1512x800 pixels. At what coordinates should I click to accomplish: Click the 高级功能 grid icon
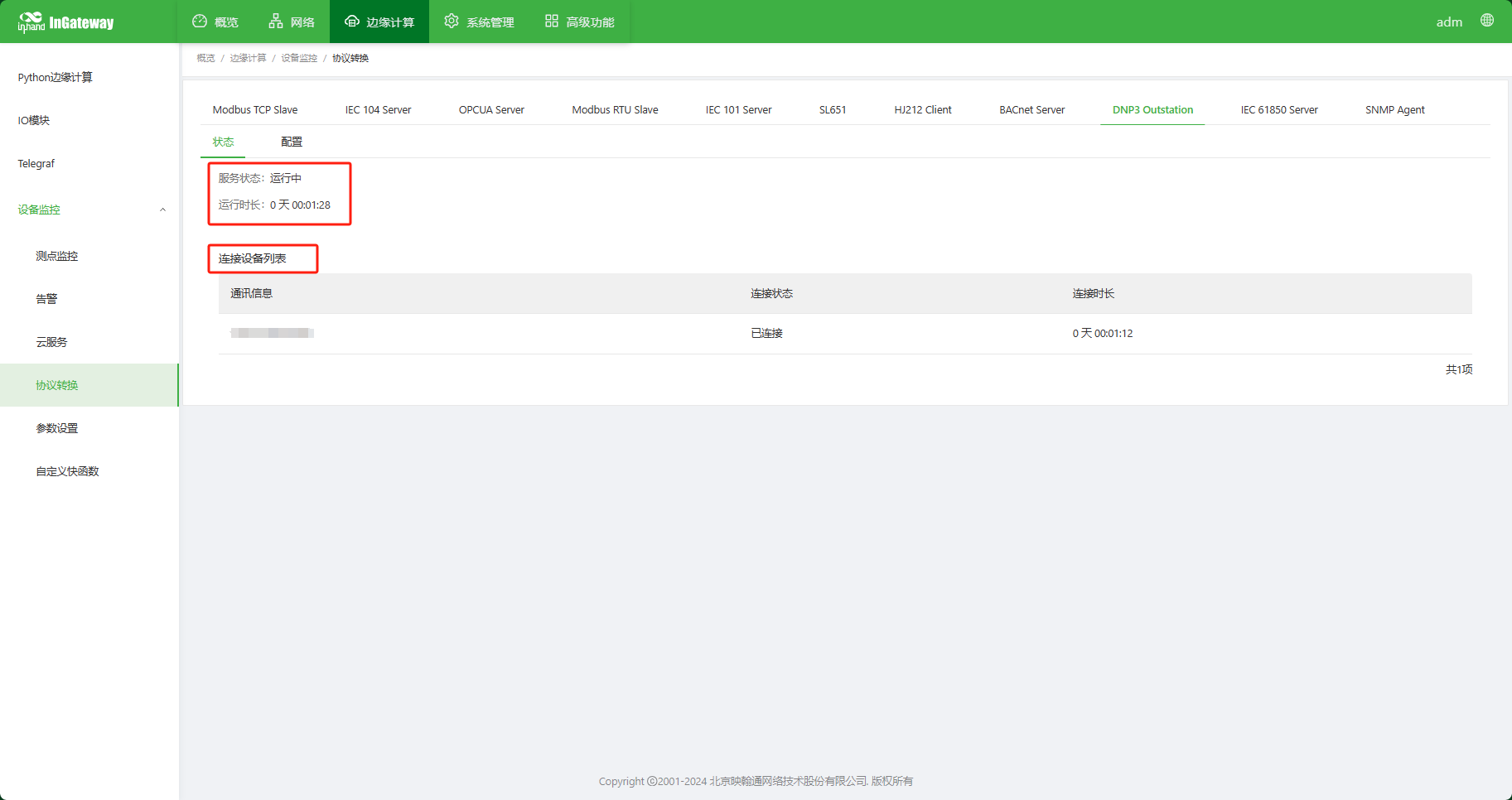(x=552, y=22)
